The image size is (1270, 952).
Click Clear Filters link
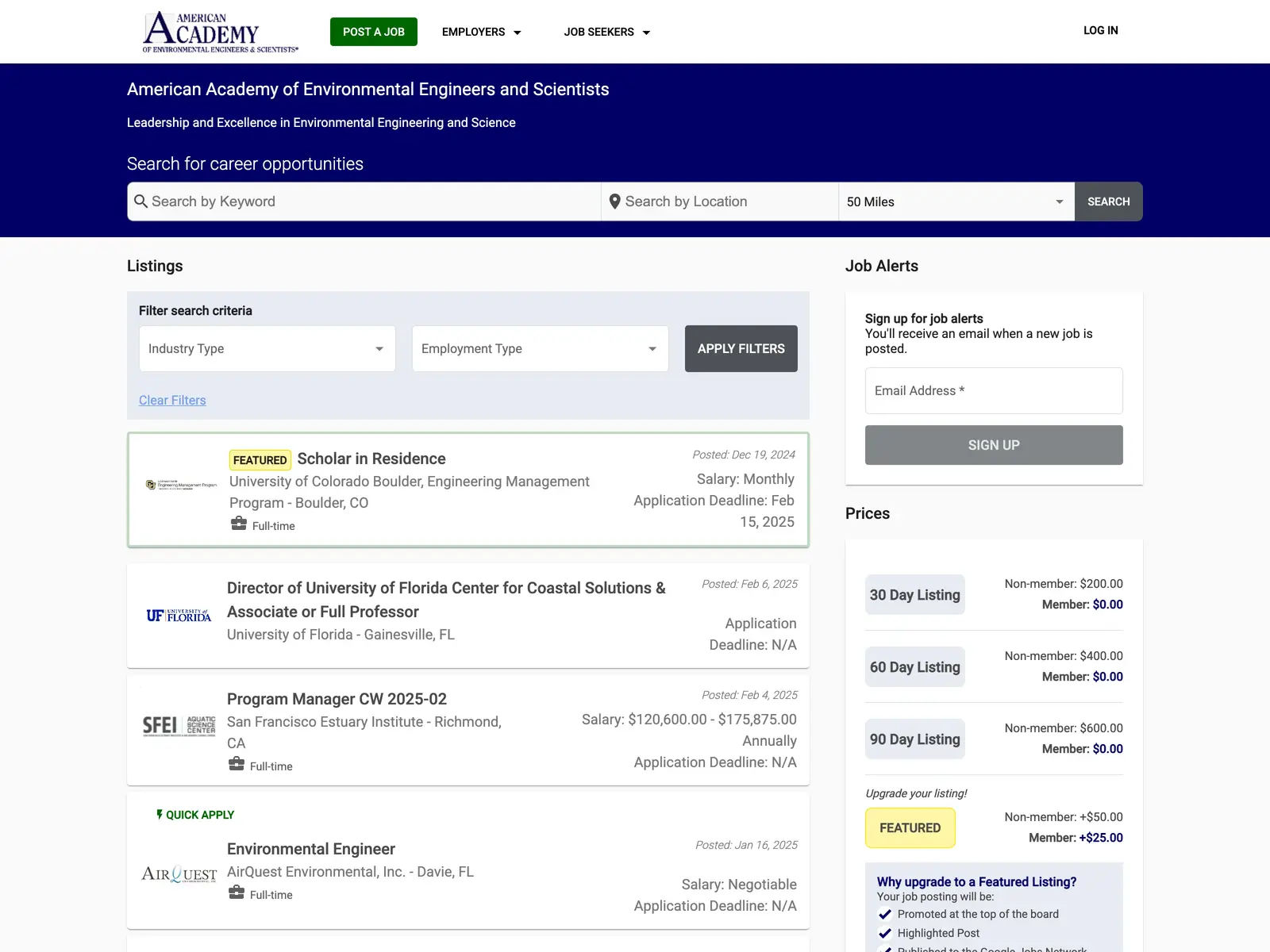pos(172,400)
